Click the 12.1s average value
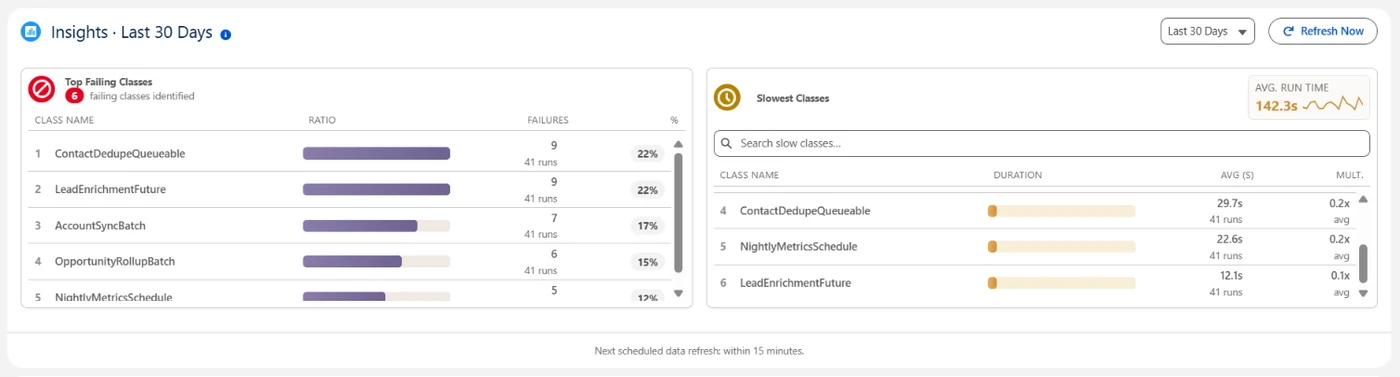1400x377 pixels. [x=1231, y=275]
